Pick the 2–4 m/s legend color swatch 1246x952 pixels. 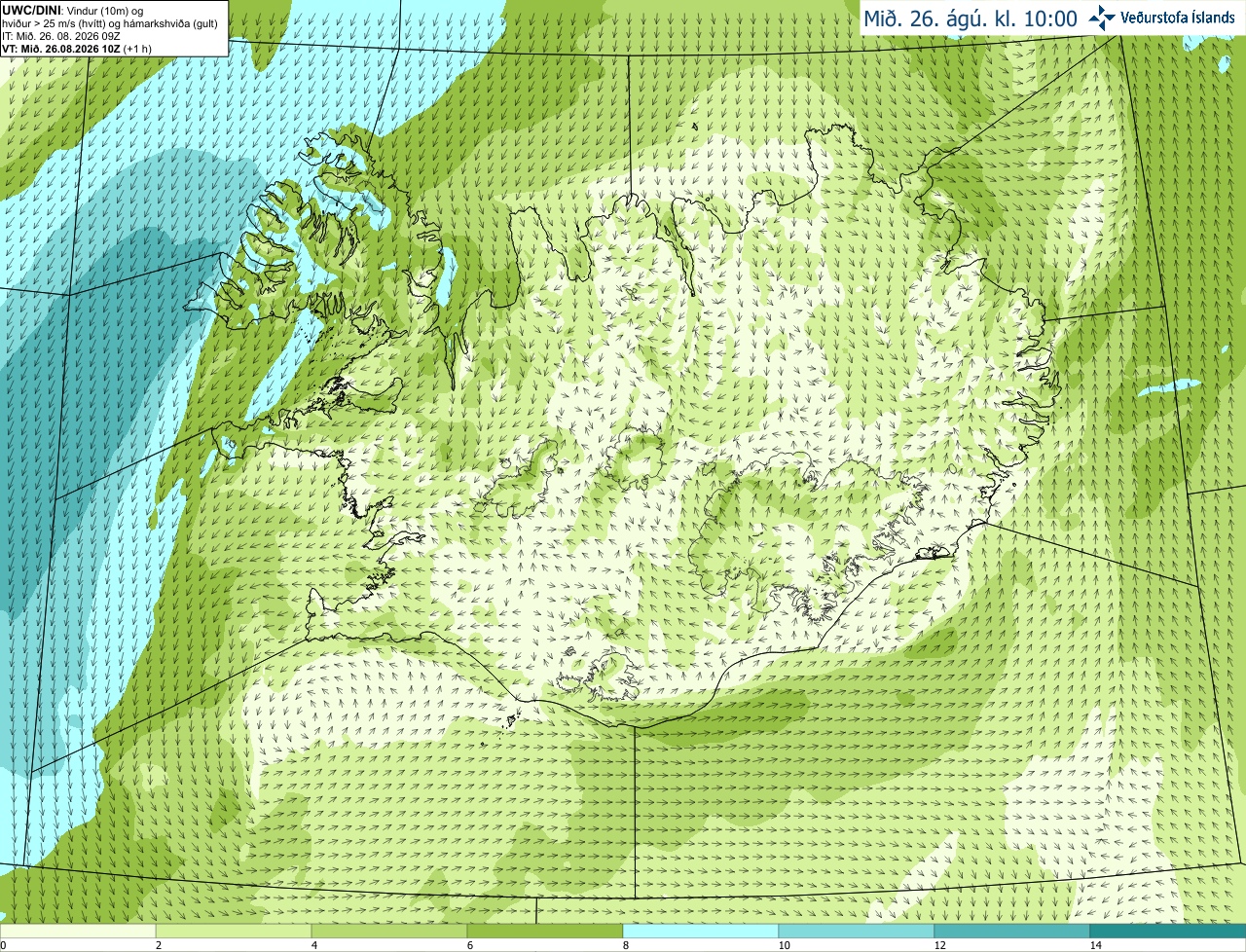pos(234,932)
